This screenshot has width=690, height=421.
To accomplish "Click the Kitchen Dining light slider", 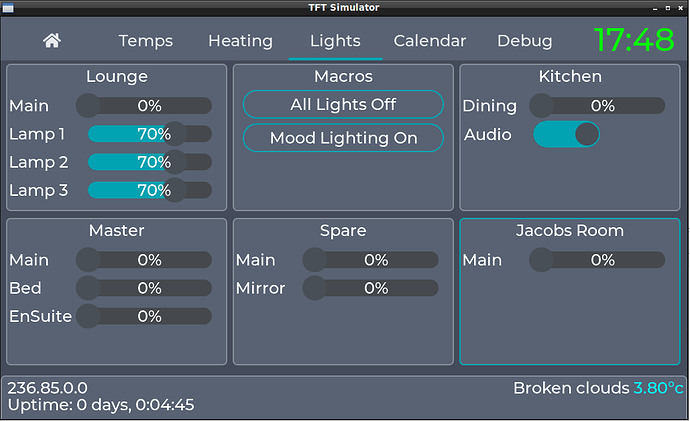I will [x=597, y=106].
